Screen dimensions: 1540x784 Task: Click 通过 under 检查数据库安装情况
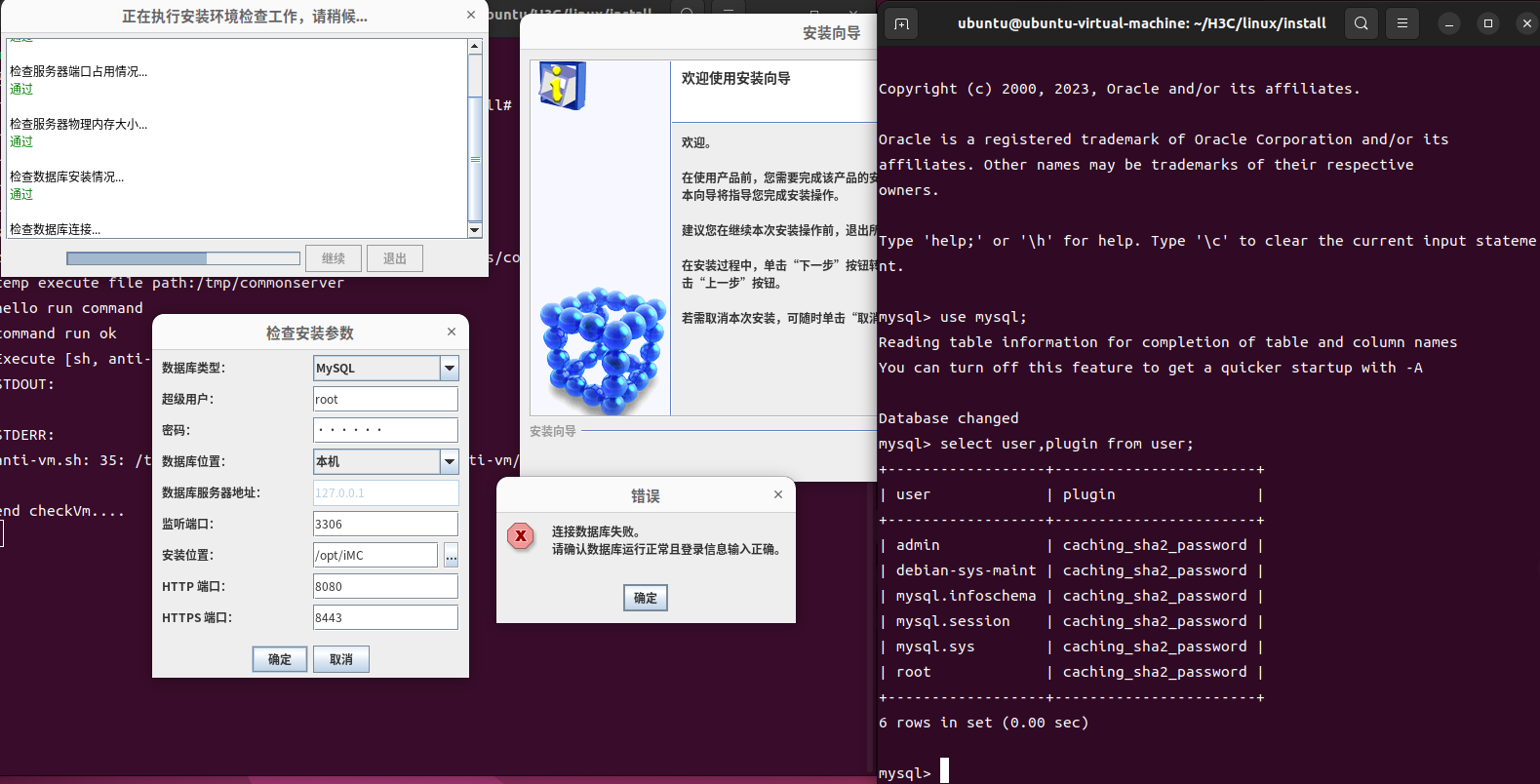21,194
